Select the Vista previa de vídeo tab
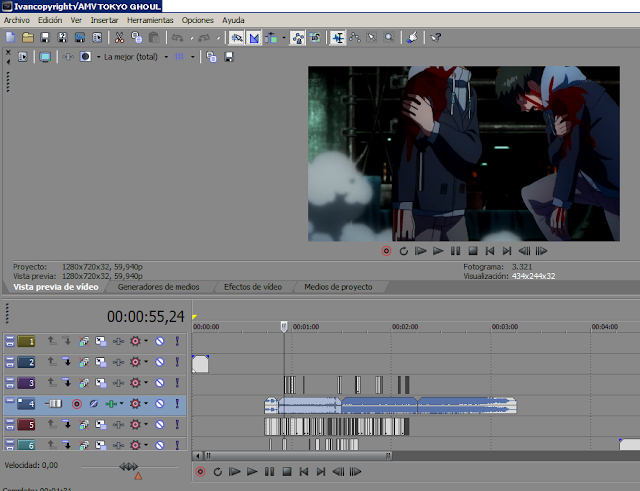The width and height of the screenshot is (640, 491). click(56, 287)
